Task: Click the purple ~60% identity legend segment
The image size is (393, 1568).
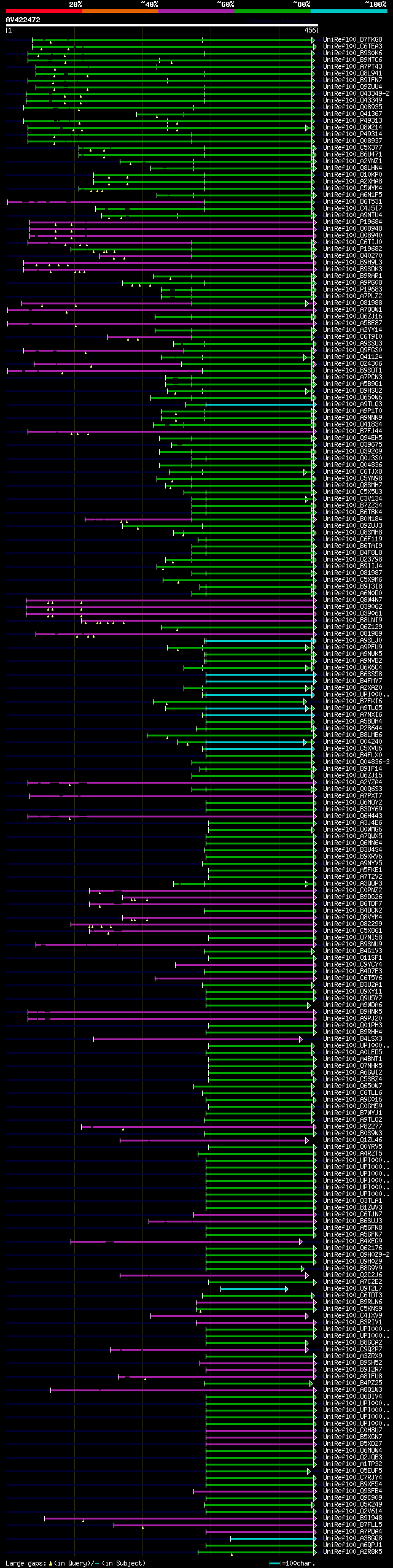Action: coord(196,11)
